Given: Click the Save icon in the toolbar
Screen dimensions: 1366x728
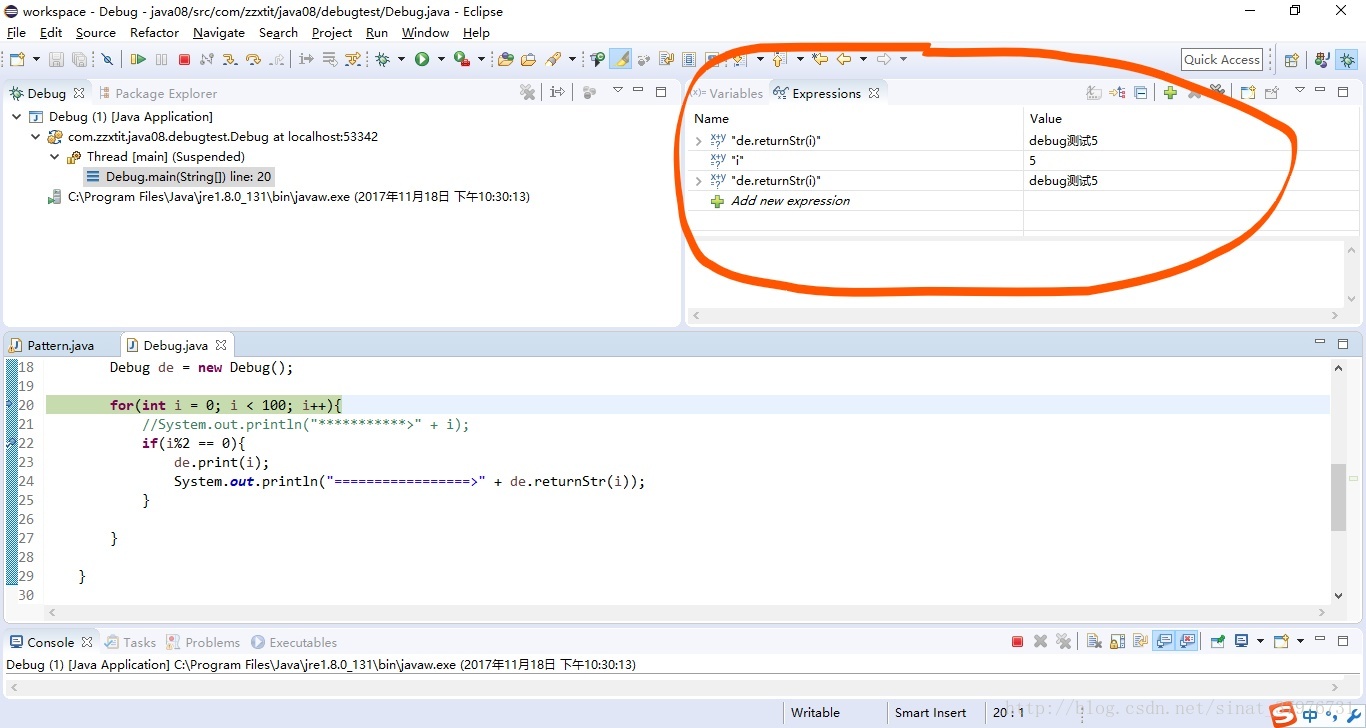Looking at the screenshot, I should pos(56,59).
